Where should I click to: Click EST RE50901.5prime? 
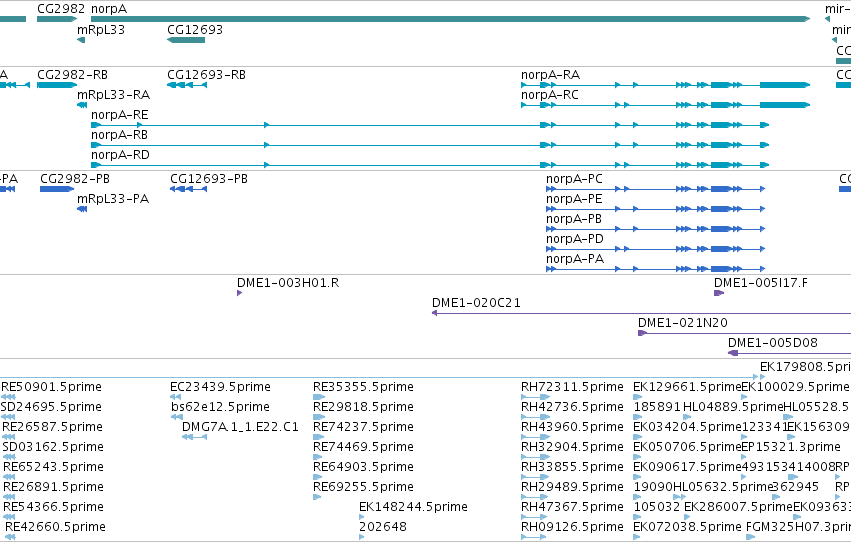(x=52, y=387)
